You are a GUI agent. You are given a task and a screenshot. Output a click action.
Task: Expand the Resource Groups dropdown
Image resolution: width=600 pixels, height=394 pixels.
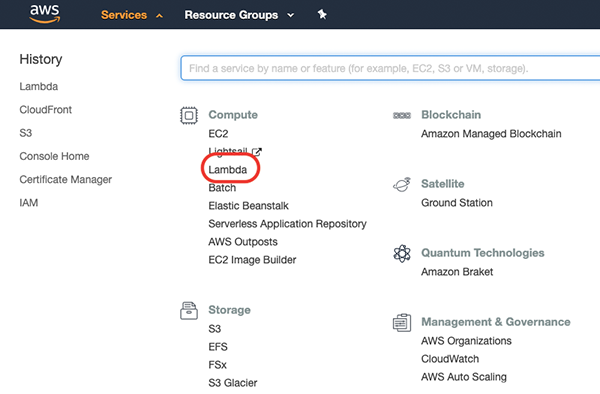click(x=240, y=15)
